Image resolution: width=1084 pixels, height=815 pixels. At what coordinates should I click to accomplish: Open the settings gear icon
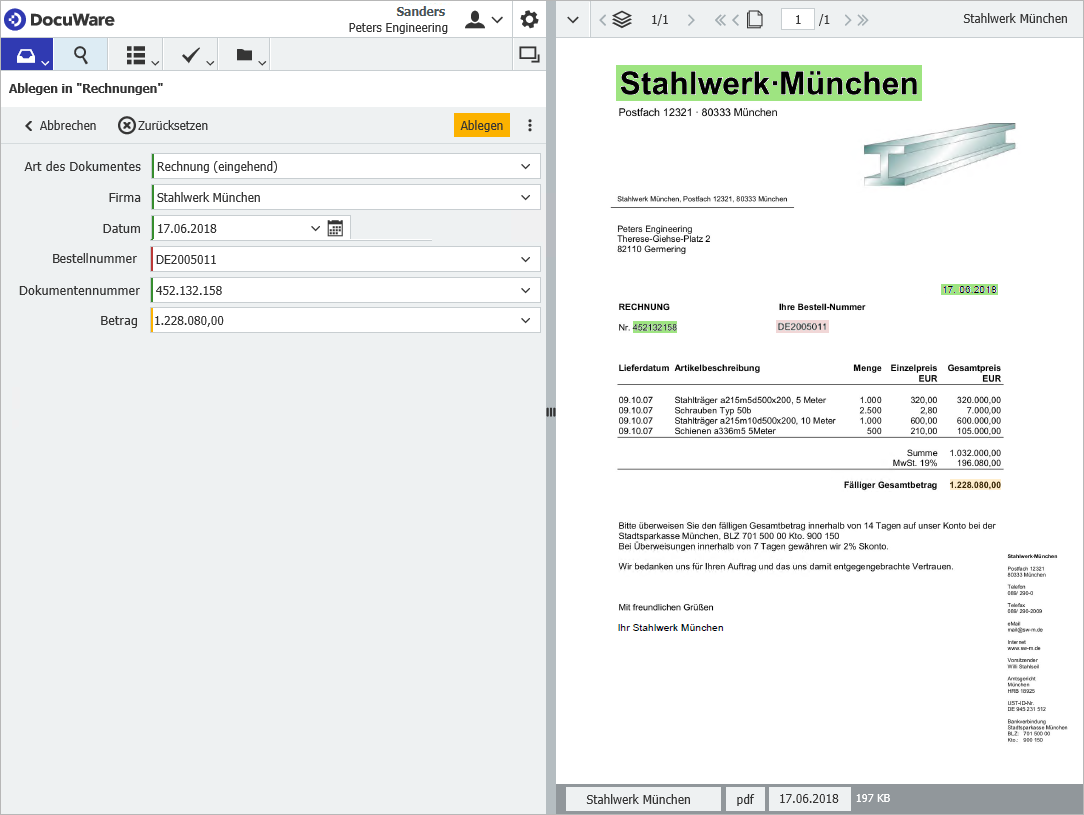pyautogui.click(x=529, y=19)
